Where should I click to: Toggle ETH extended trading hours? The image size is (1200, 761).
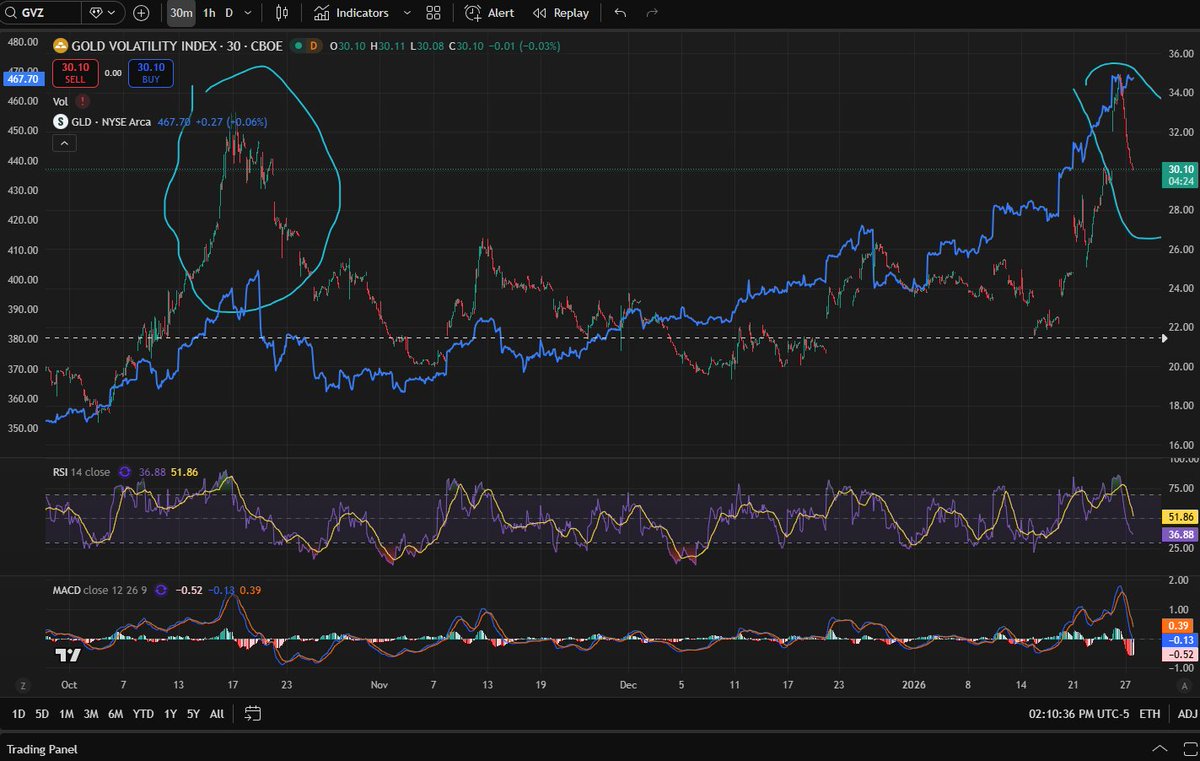[1150, 714]
